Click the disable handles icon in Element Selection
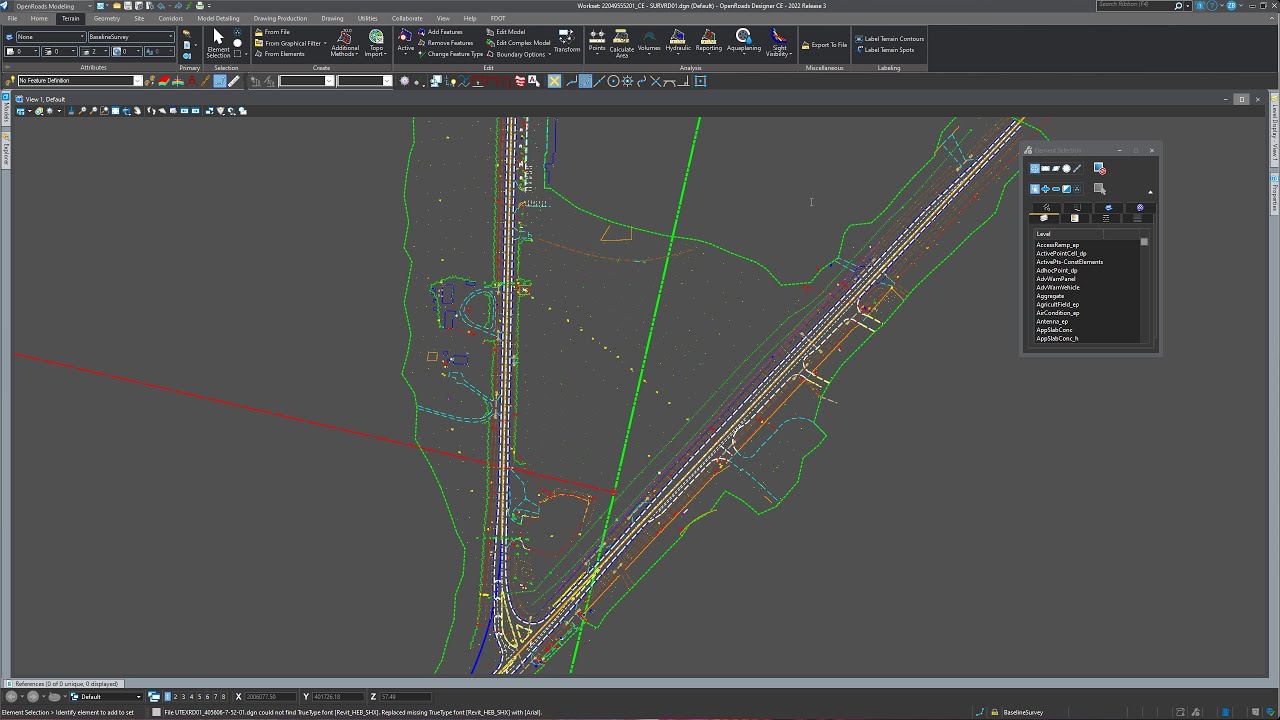1280x720 pixels. (x=1099, y=168)
